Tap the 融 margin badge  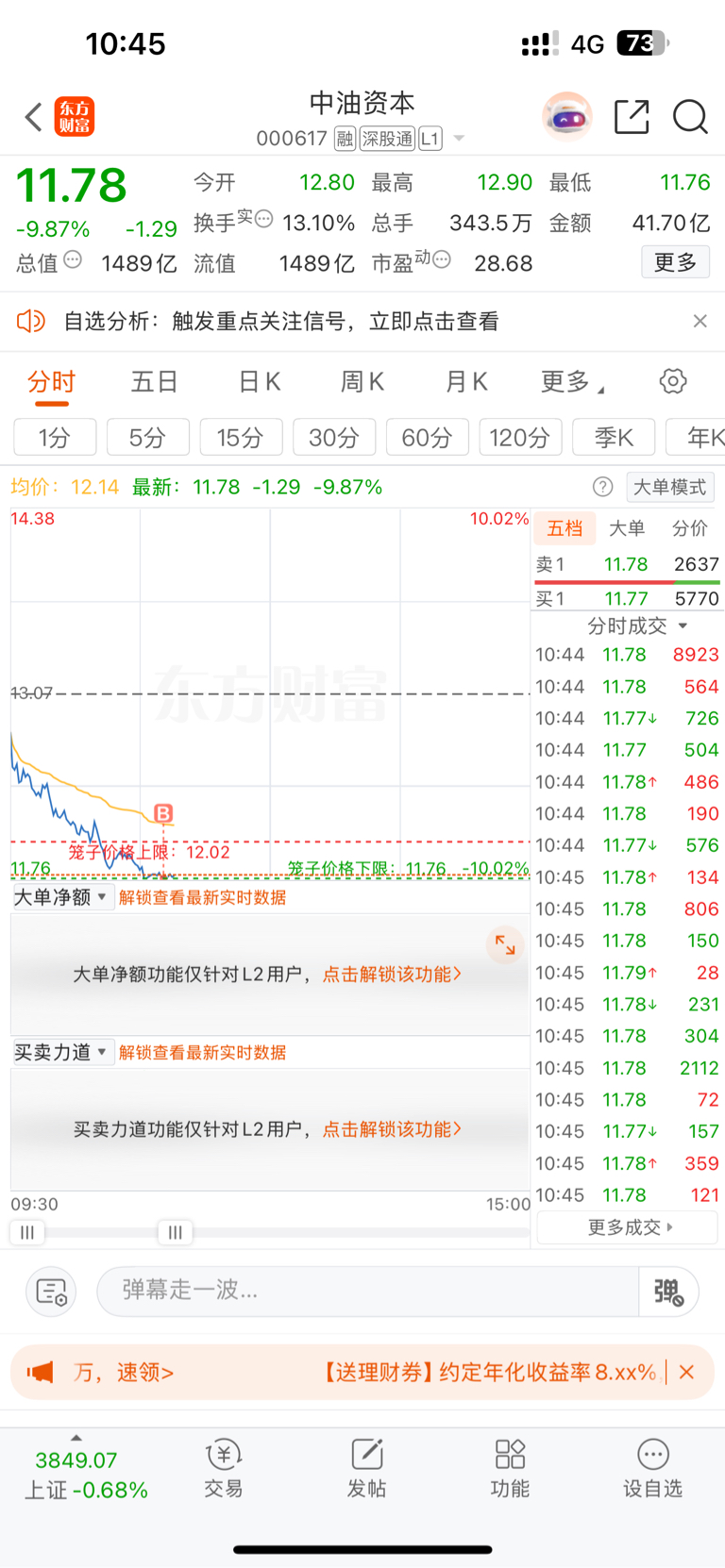(x=346, y=139)
